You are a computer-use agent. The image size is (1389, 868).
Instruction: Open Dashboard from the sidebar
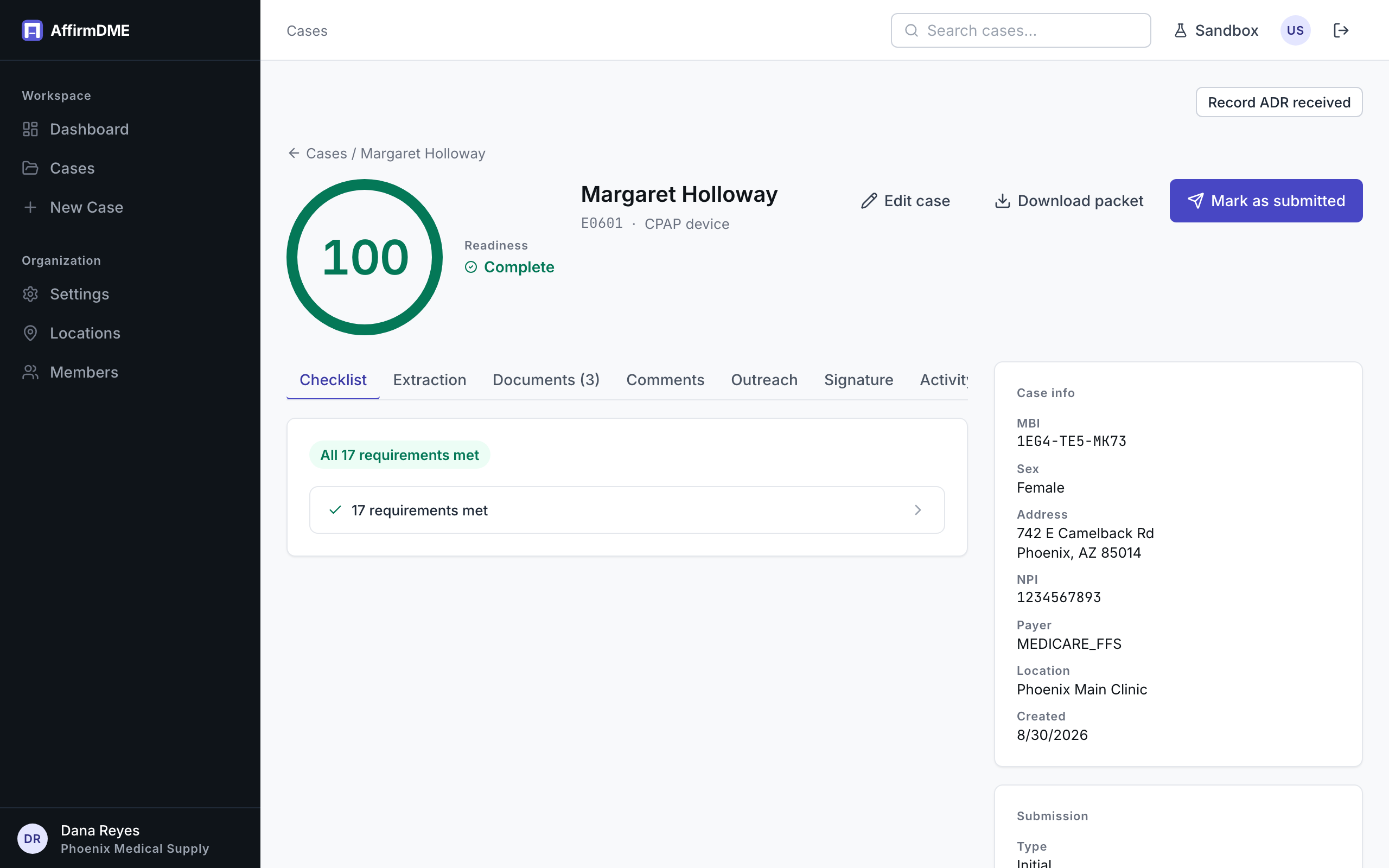coord(75,129)
